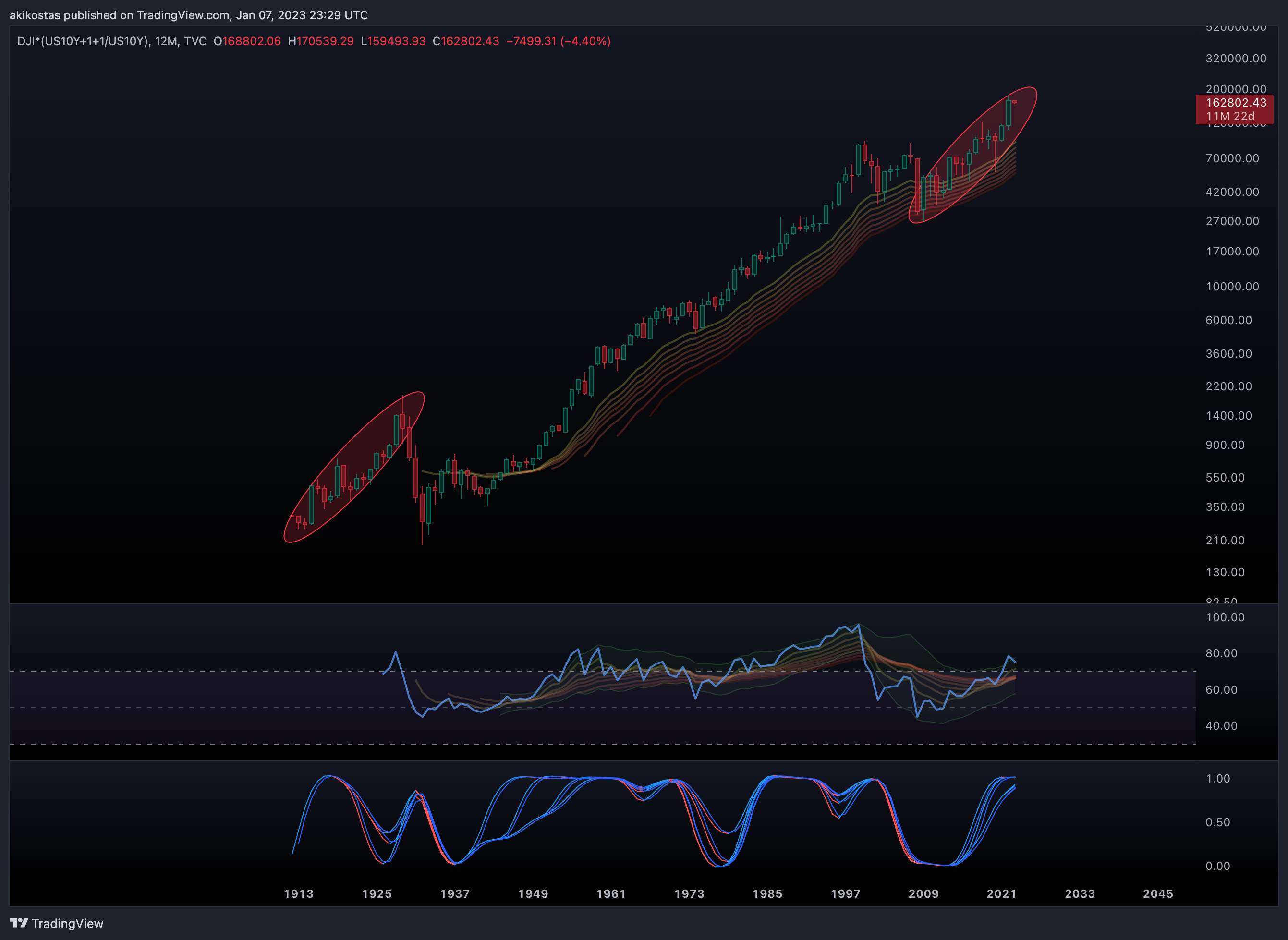Viewport: 1288px width, 940px height.
Task: Click the 100.00 label on the RSI scale
Action: coord(1225,617)
